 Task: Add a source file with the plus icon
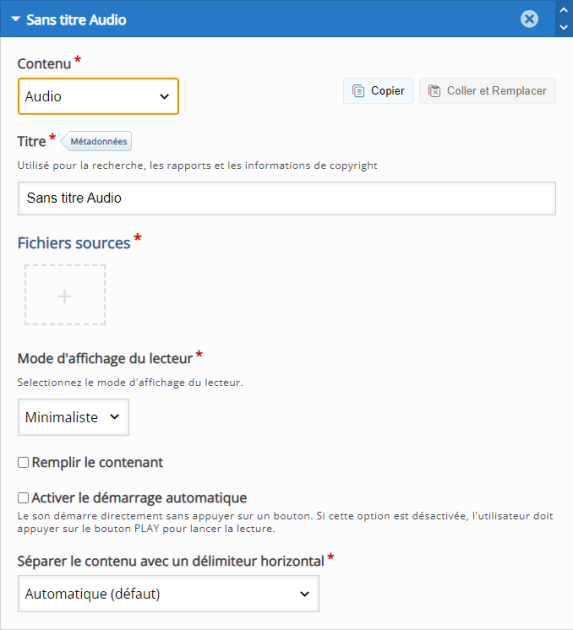click(65, 295)
